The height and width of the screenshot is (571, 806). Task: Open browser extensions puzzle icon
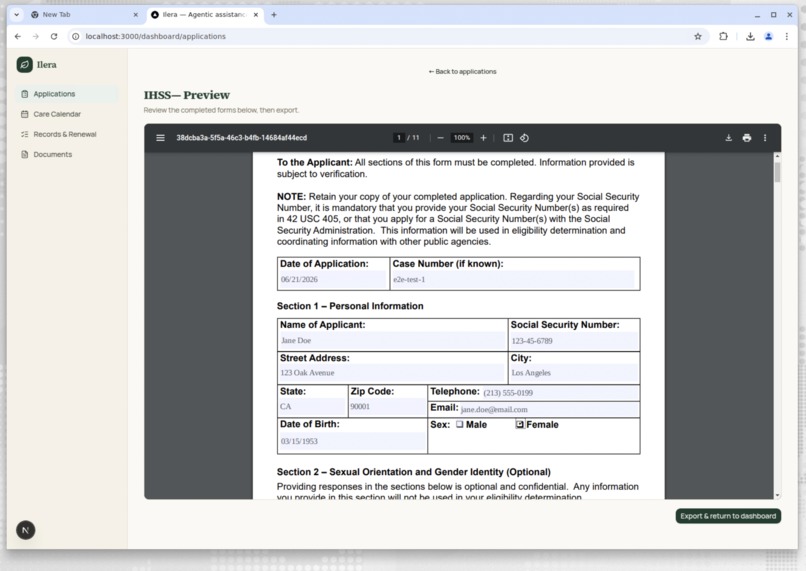723,36
